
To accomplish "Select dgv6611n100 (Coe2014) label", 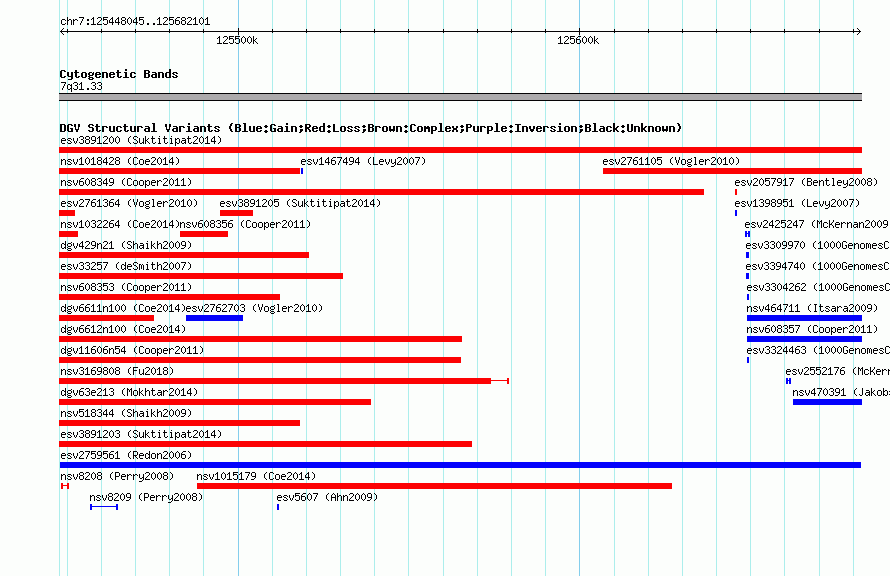I will [x=123, y=308].
